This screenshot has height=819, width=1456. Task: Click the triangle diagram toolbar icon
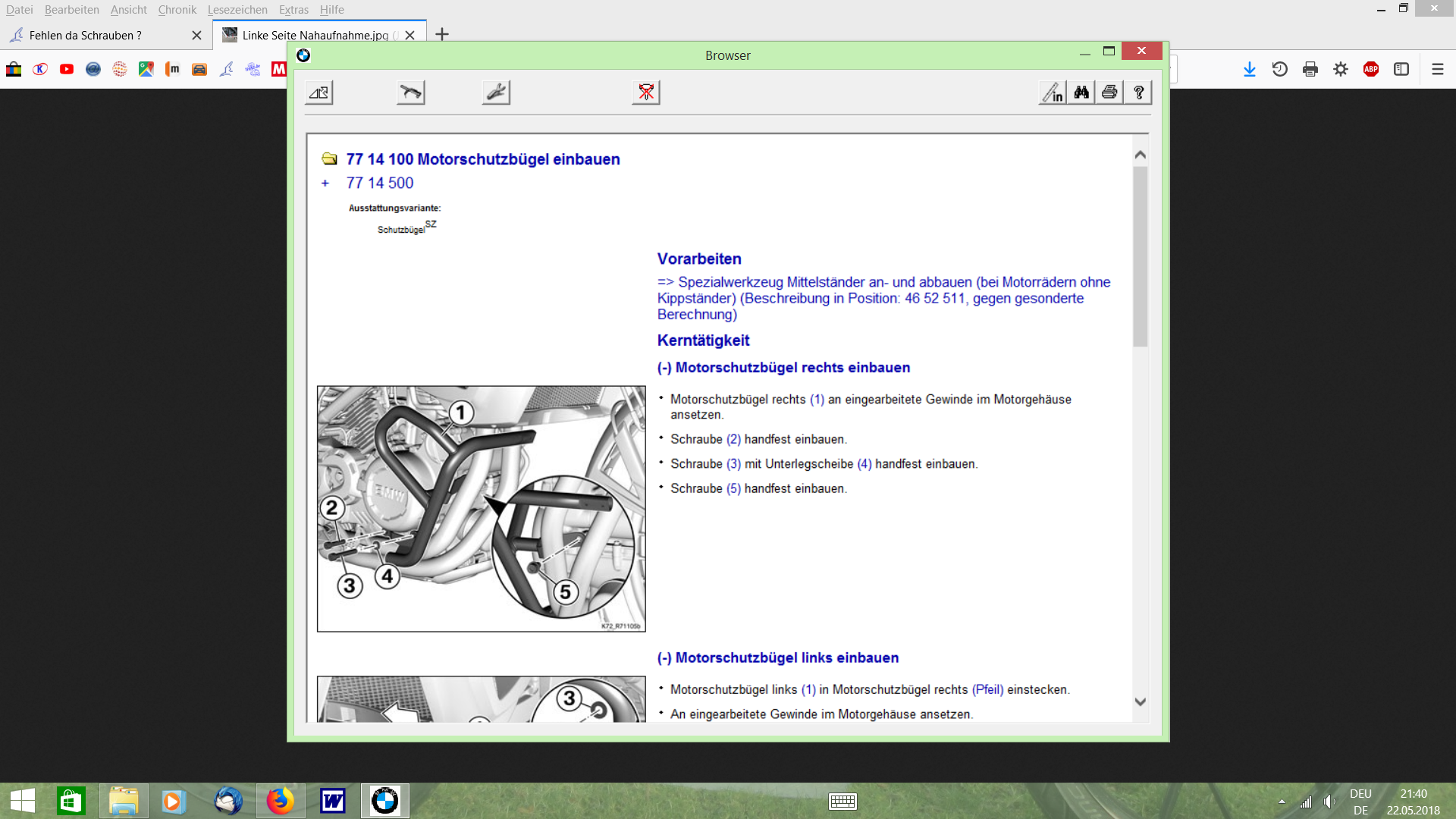[x=319, y=93]
